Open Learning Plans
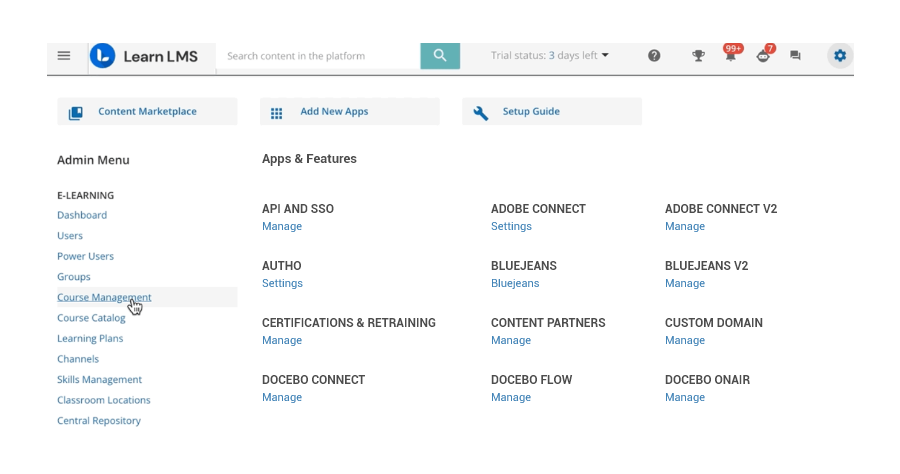The height and width of the screenshot is (474, 900). tap(90, 339)
